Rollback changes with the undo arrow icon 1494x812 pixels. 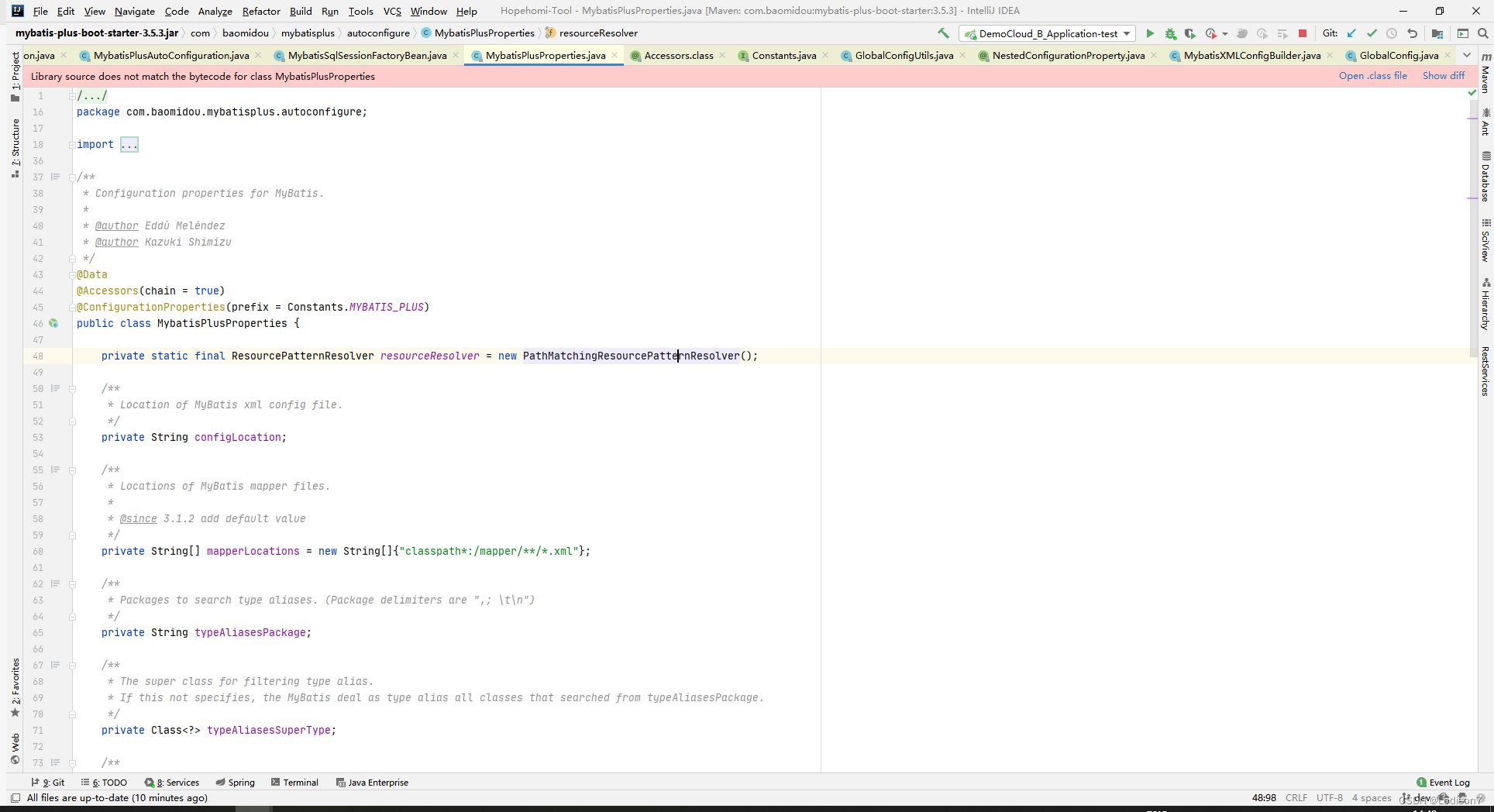(1413, 33)
